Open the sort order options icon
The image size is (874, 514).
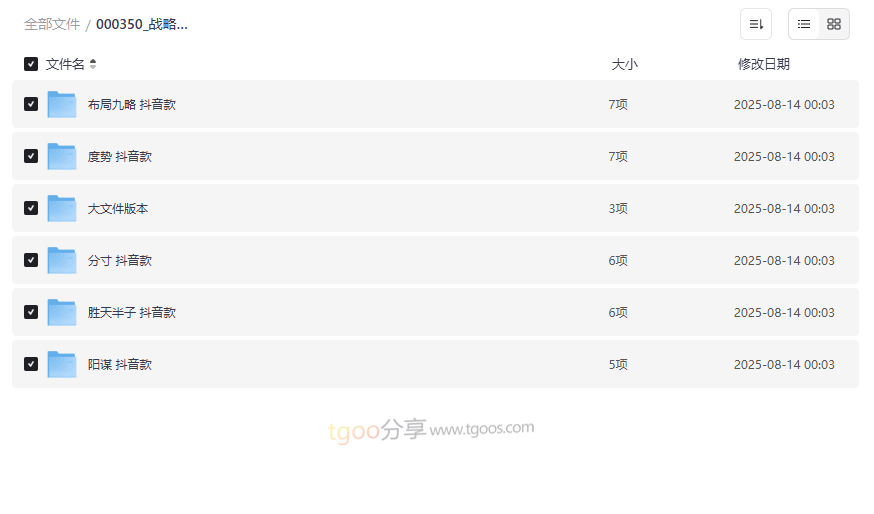[756, 24]
